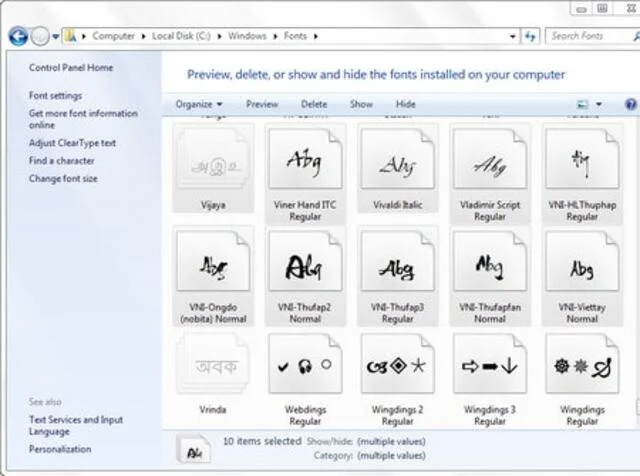Select the Webdings font icon

point(305,364)
